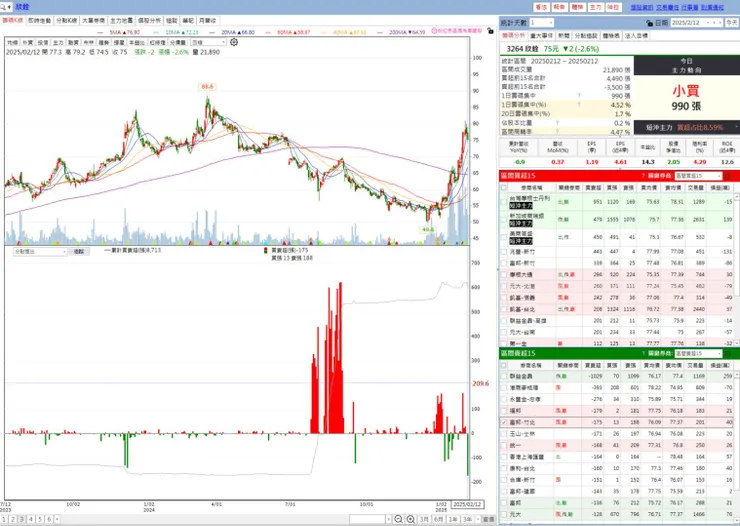Switch to the 主力地圖 tab
Image resolution: width=740 pixels, height=526 pixels.
[121, 21]
